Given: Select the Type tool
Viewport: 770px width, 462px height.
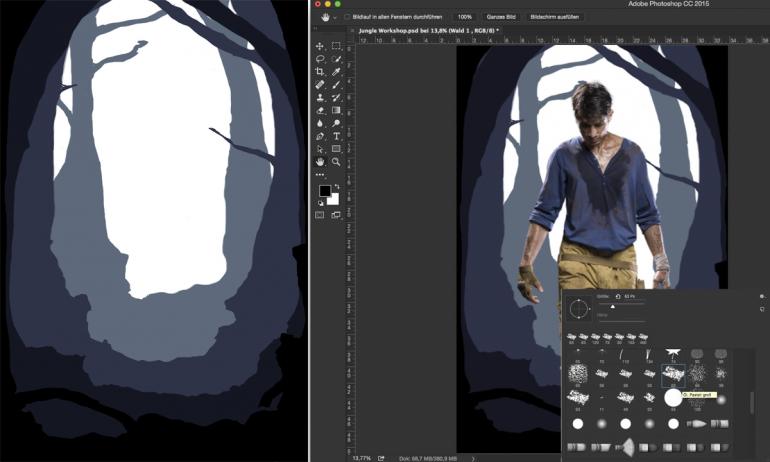Looking at the screenshot, I should pyautogui.click(x=336, y=136).
